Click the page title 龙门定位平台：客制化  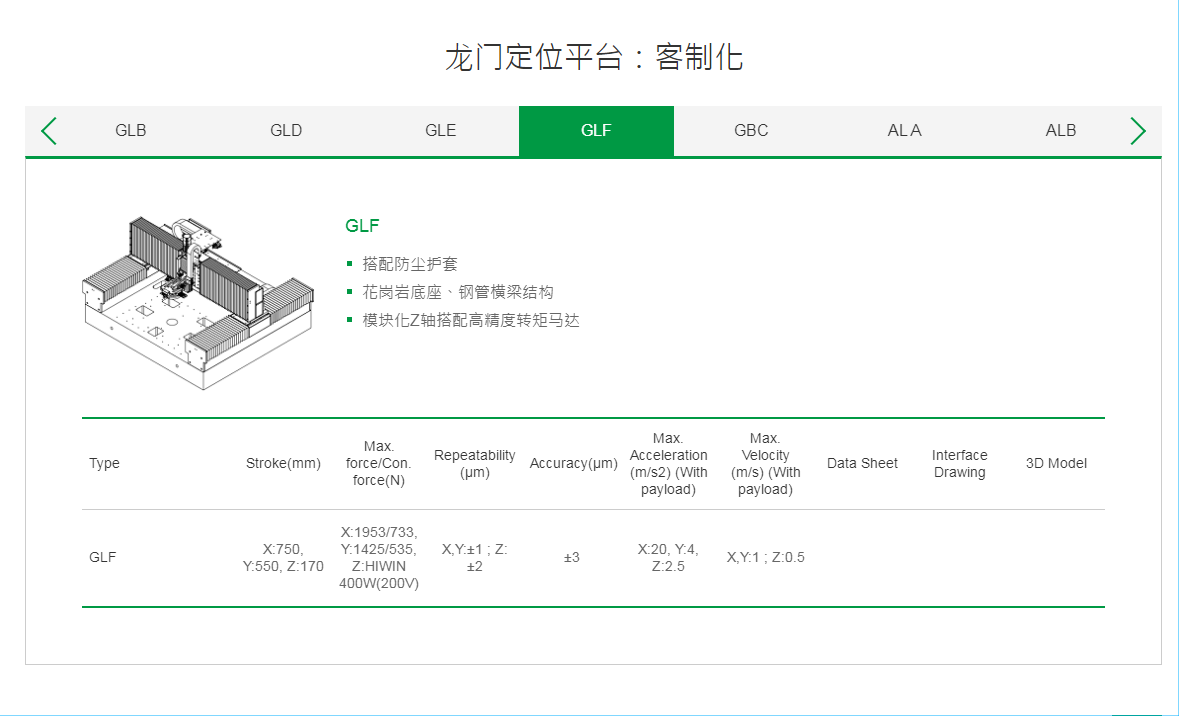(594, 58)
